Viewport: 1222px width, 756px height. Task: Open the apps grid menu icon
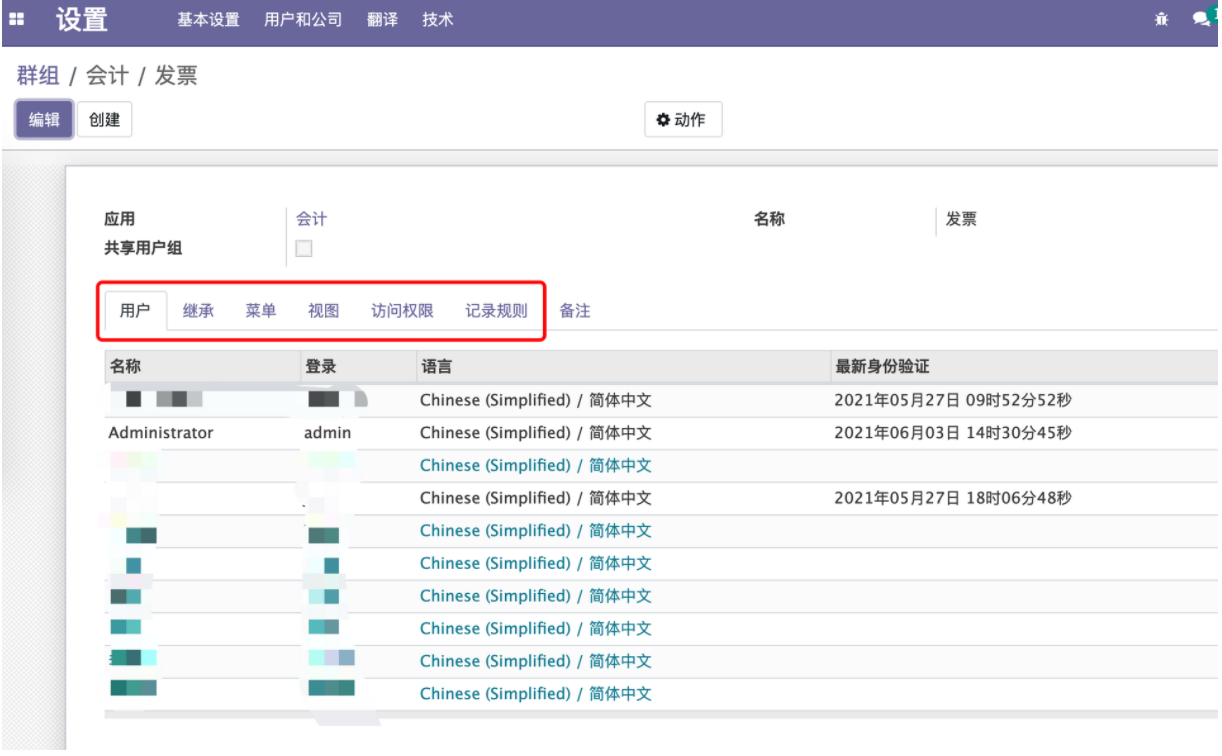click(16, 19)
